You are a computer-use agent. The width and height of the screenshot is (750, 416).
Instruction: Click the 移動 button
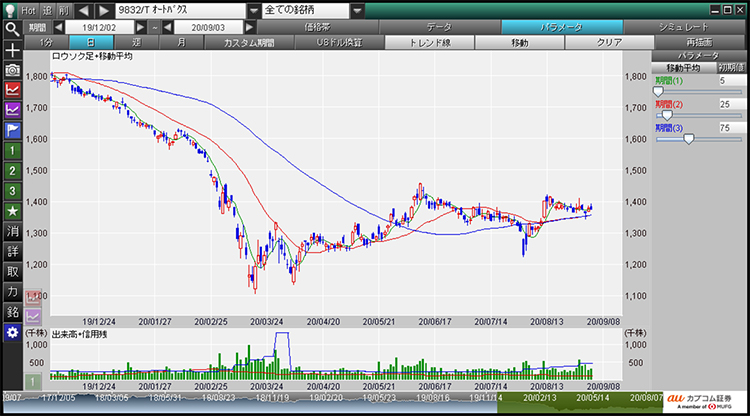click(519, 43)
